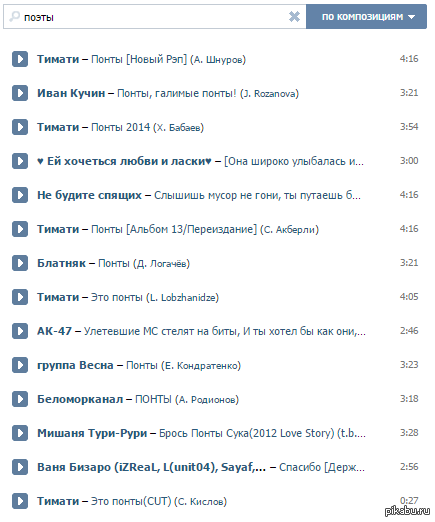Click the title 'Это понты (L. Lobzhanidze)'
The height and width of the screenshot is (522, 435).
tap(155, 297)
